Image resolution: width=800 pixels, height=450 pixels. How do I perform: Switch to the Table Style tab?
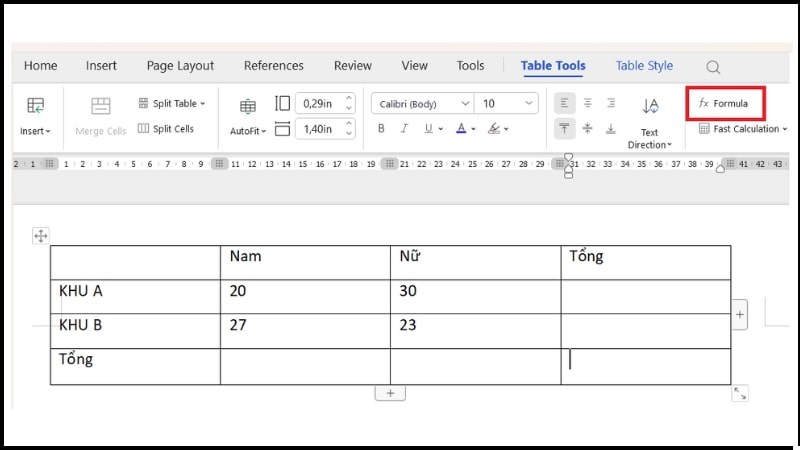click(644, 66)
